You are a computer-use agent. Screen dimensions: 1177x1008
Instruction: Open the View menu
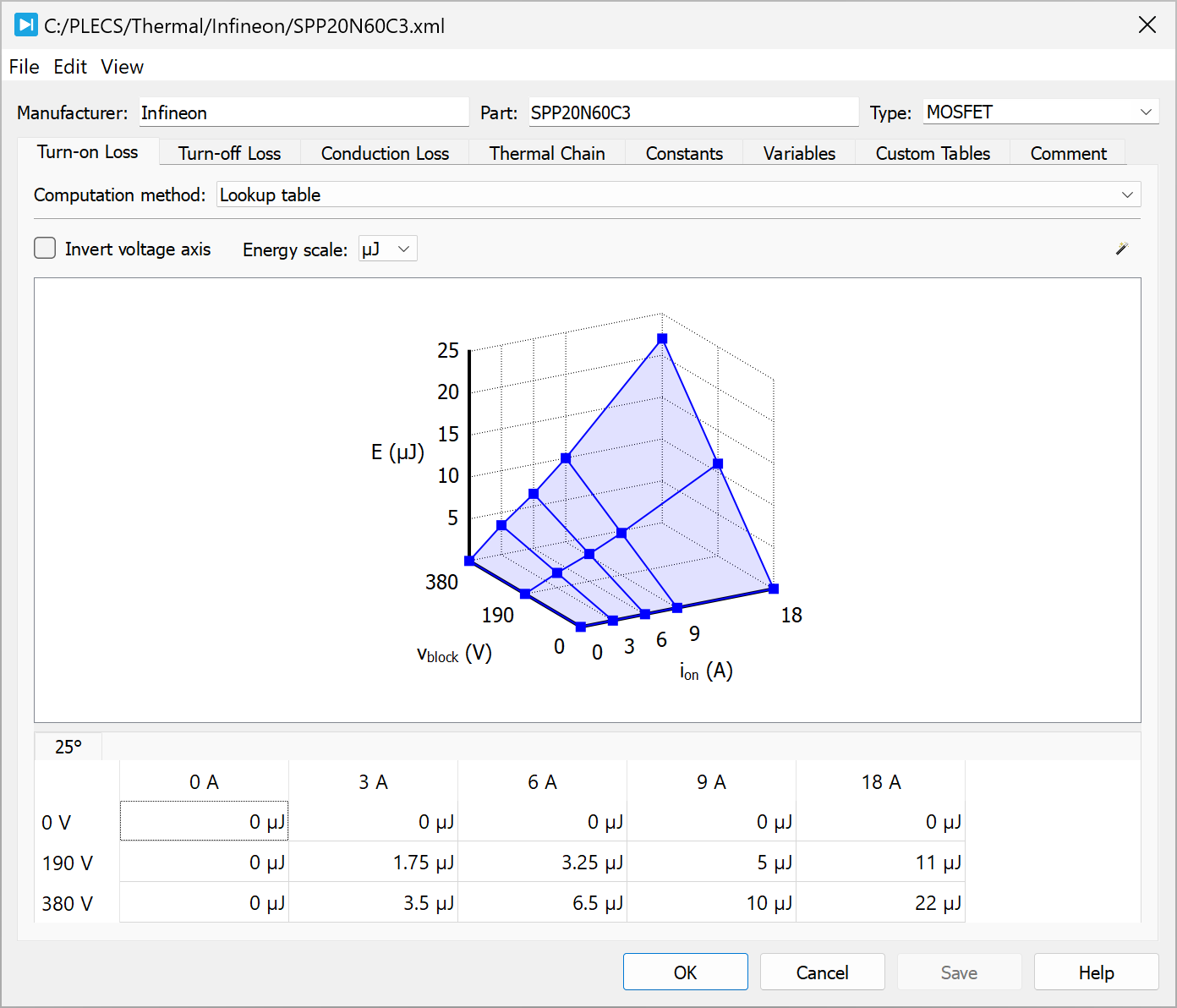click(x=123, y=67)
